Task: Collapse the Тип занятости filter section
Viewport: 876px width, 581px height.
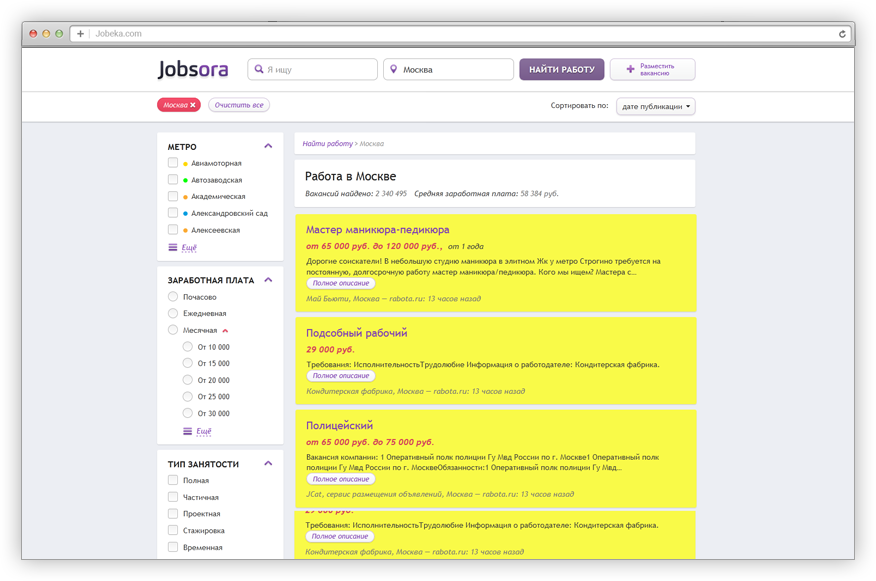Action: (268, 463)
